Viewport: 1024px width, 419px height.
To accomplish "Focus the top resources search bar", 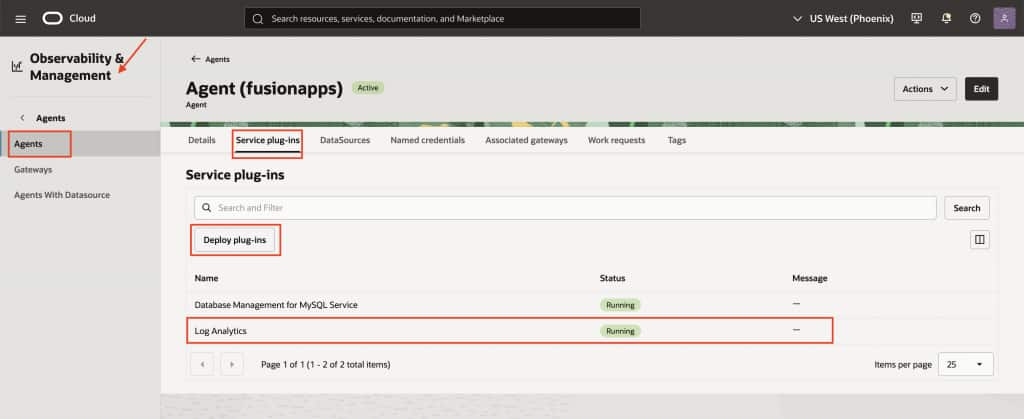I will pos(442,18).
